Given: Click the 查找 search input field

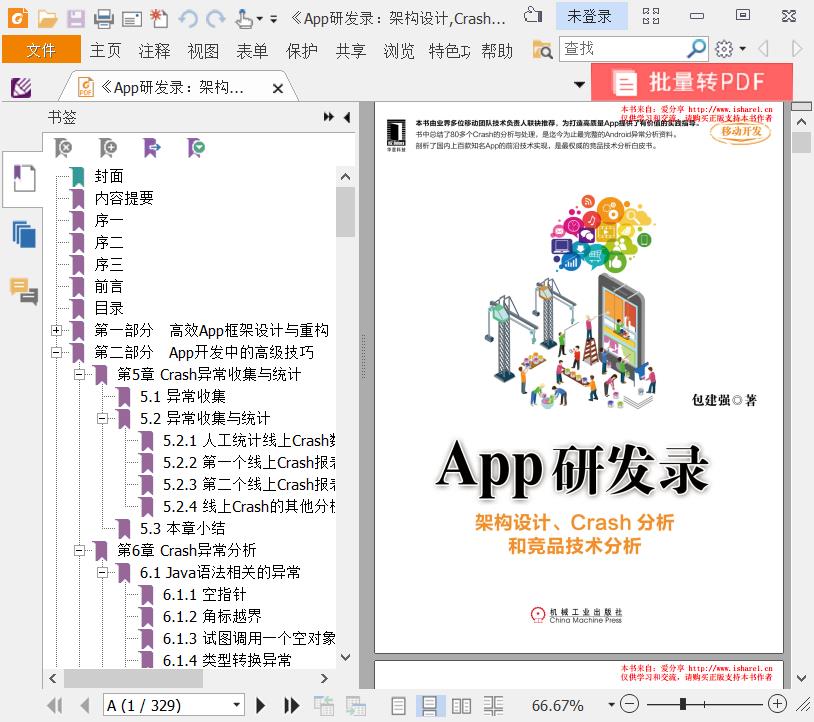Looking at the screenshot, I should pos(622,49).
